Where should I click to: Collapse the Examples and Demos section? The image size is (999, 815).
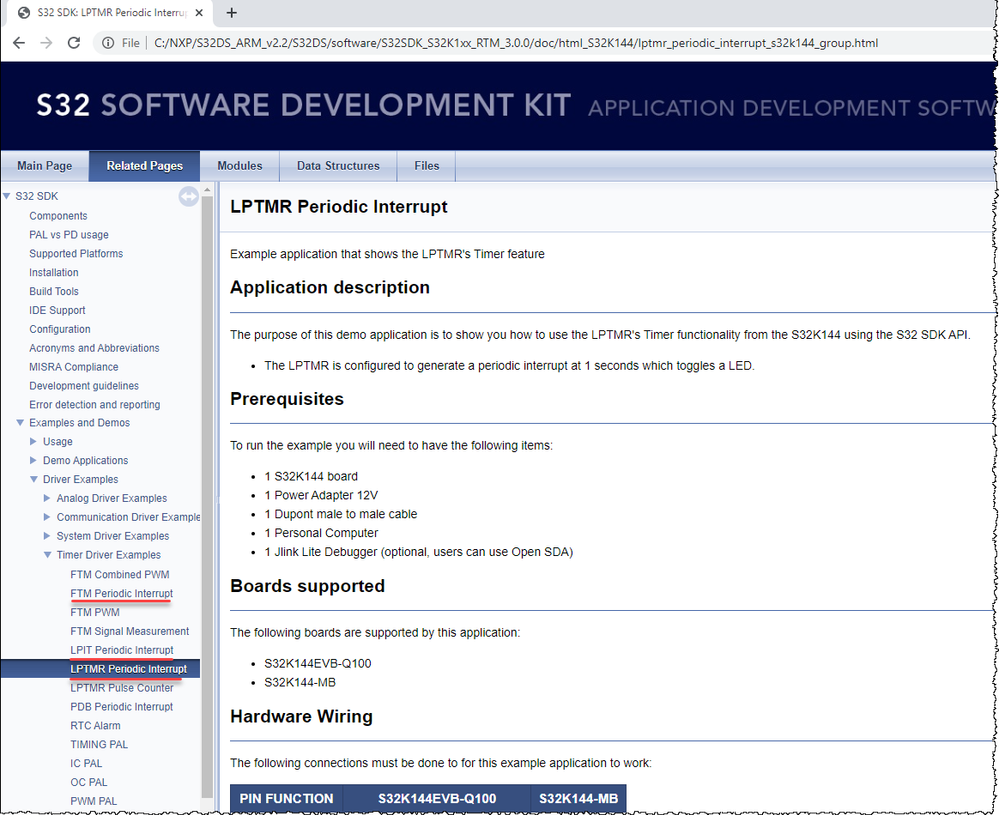point(19,422)
